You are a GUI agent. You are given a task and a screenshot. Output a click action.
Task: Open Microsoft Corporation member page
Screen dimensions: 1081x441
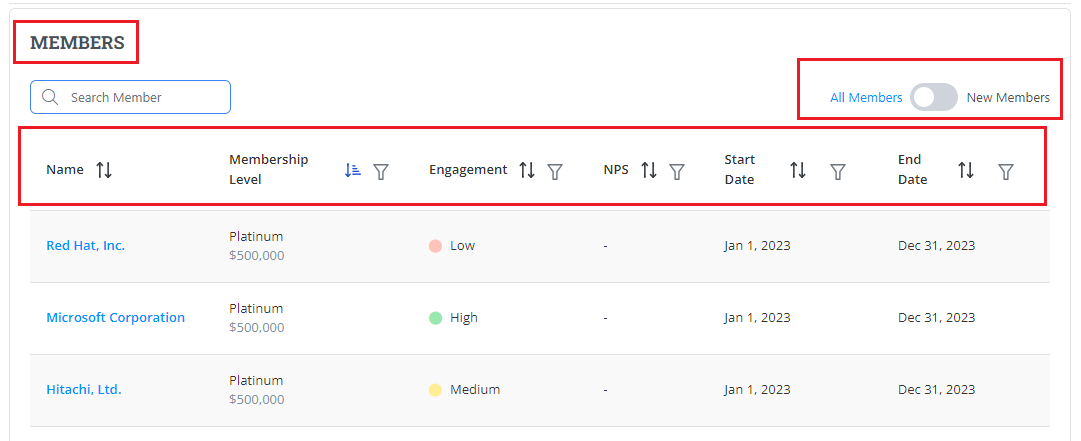pyautogui.click(x=116, y=318)
